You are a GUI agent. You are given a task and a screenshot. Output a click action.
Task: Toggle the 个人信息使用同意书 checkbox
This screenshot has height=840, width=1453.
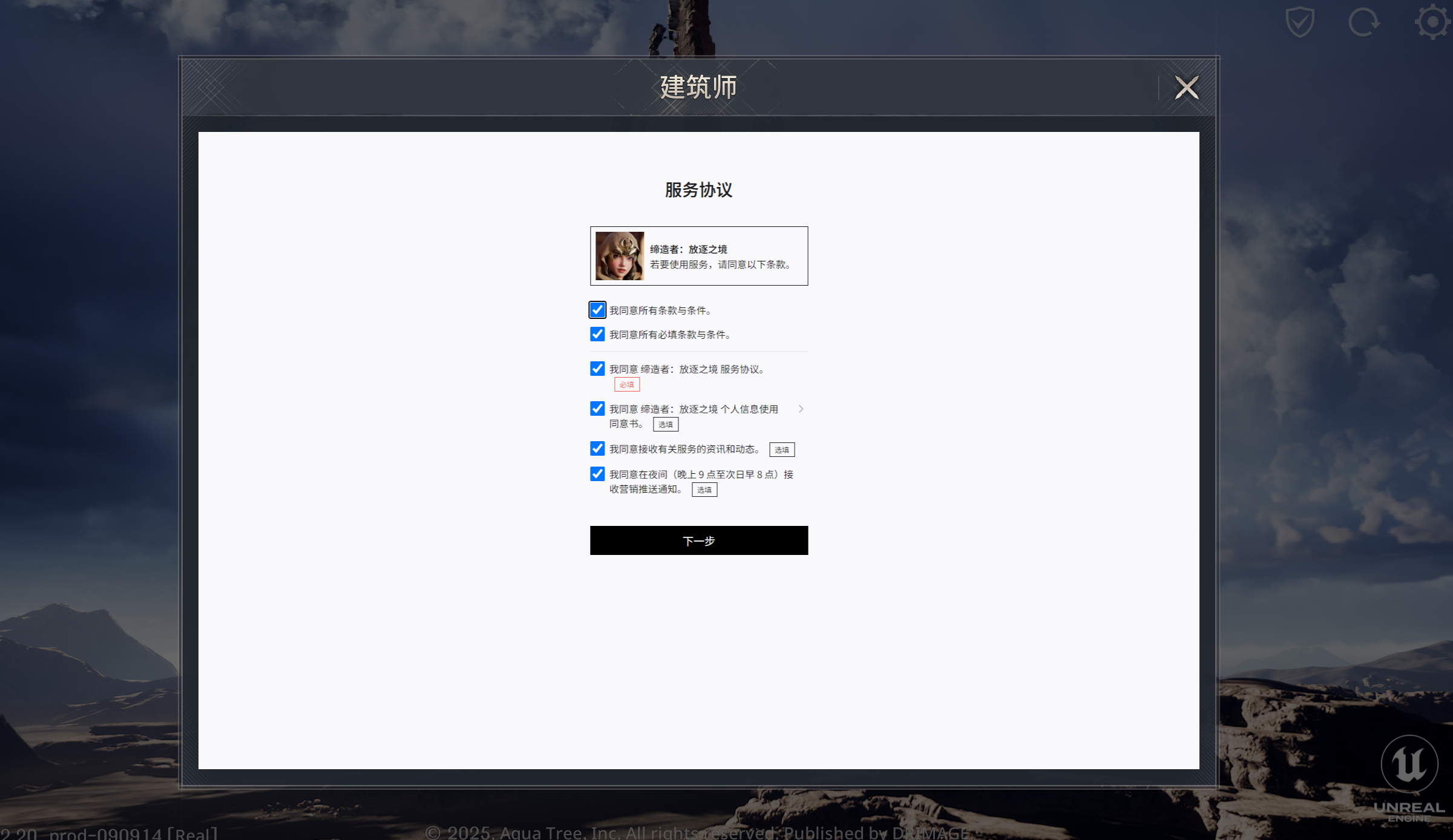(x=597, y=409)
